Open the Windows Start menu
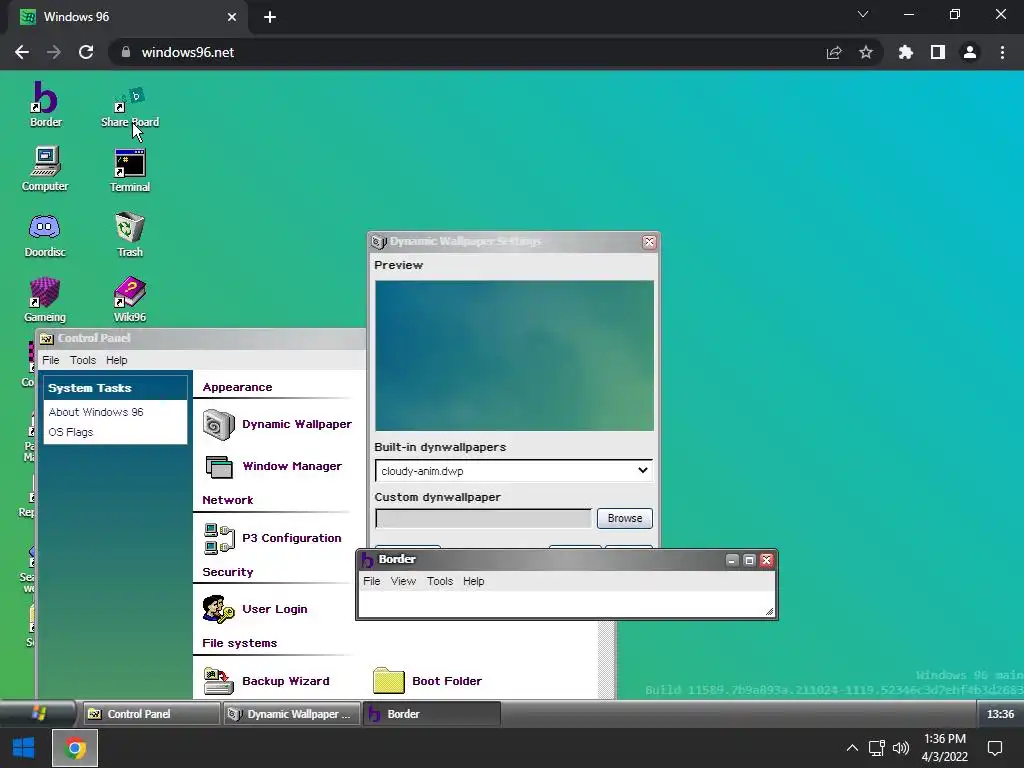The height and width of the screenshot is (768, 1024). click(24, 748)
